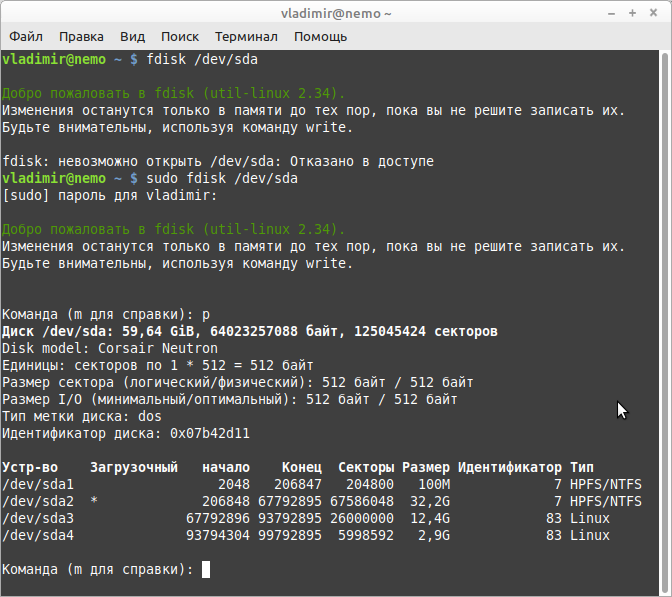
Task: Click the [sudo] пароль для vladimir line
Action: [x=110, y=195]
